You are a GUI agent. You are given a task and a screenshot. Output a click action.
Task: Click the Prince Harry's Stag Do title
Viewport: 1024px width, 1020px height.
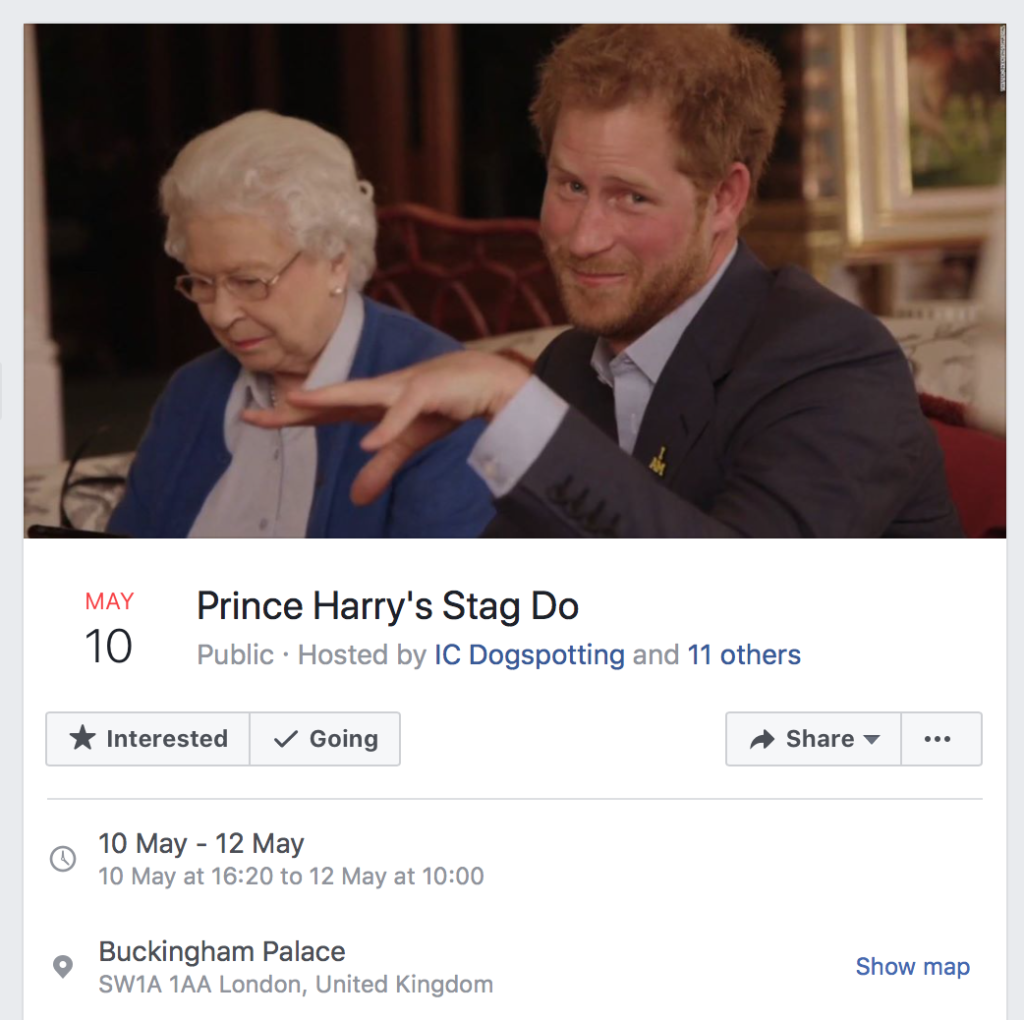tap(388, 606)
